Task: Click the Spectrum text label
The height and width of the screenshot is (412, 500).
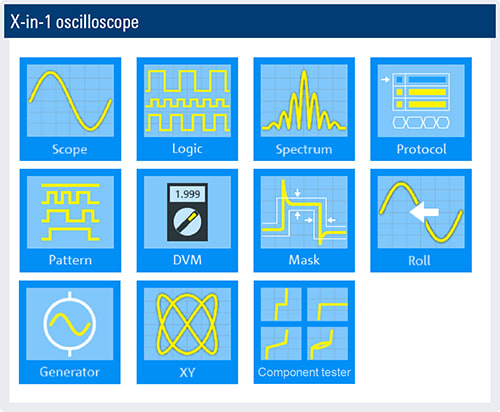Action: [304, 149]
